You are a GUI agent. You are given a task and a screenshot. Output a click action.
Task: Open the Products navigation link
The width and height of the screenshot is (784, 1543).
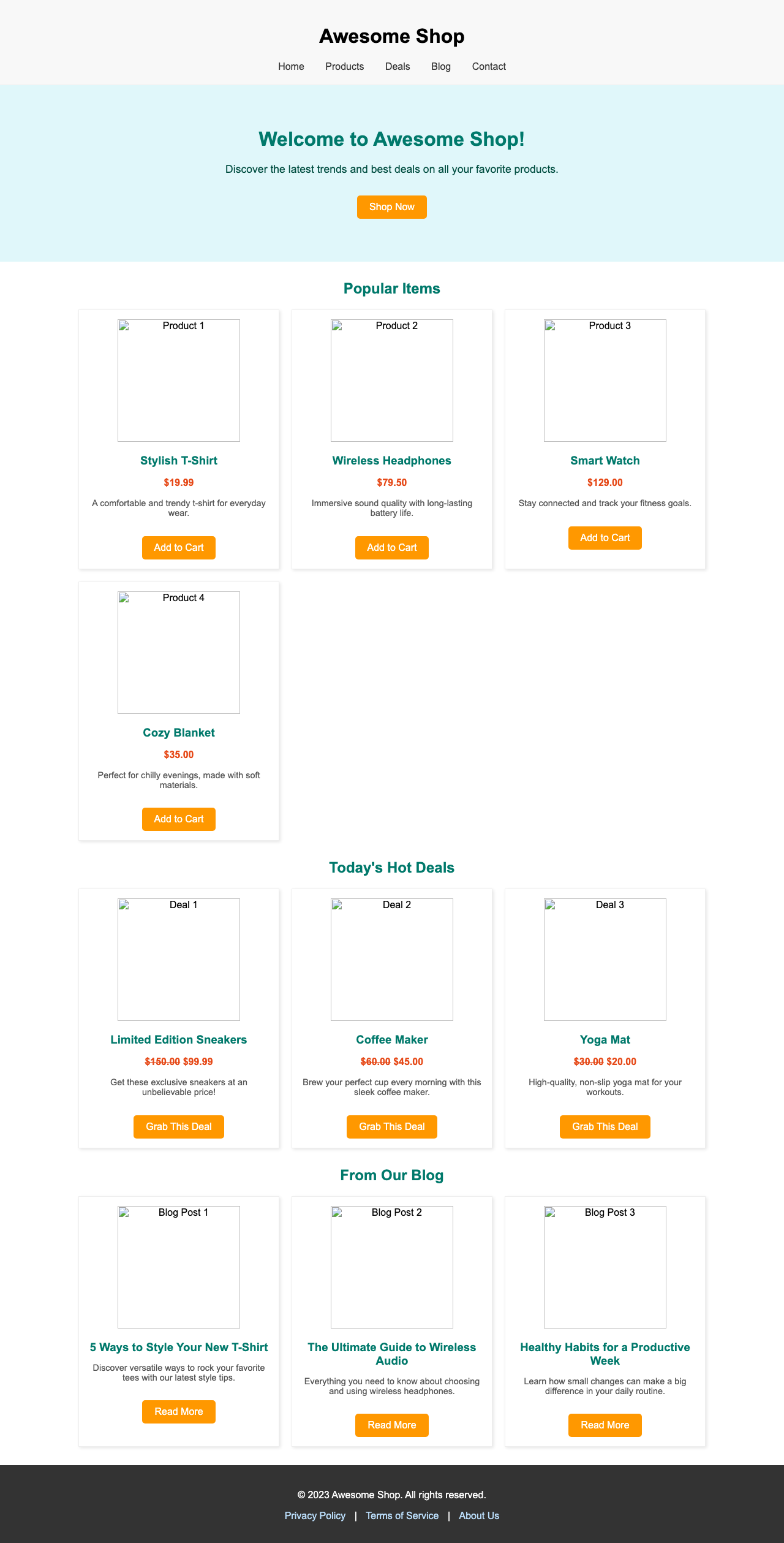pyautogui.click(x=344, y=66)
